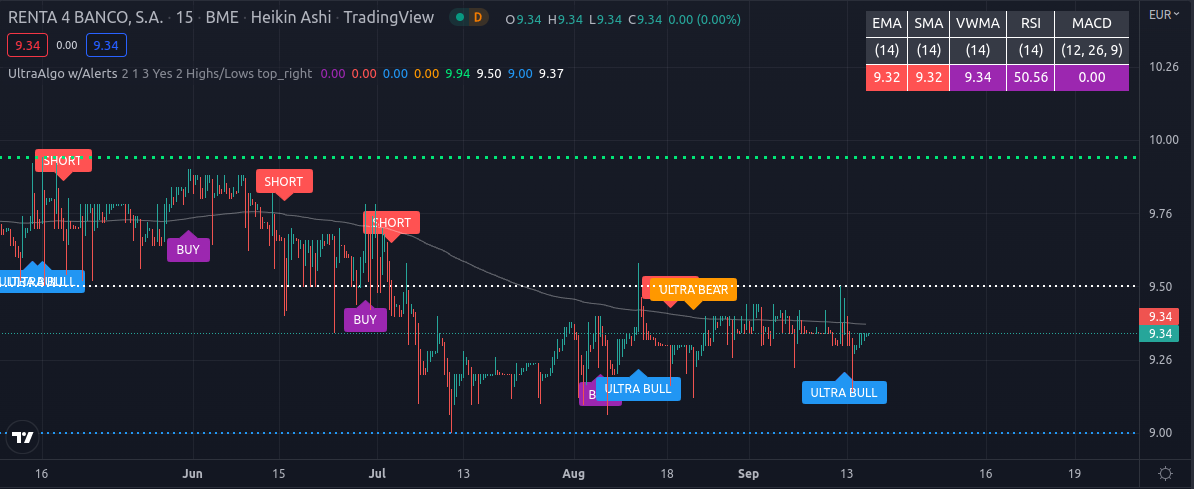
Task: Click the 9.00 price axis level
Action: point(1162,433)
